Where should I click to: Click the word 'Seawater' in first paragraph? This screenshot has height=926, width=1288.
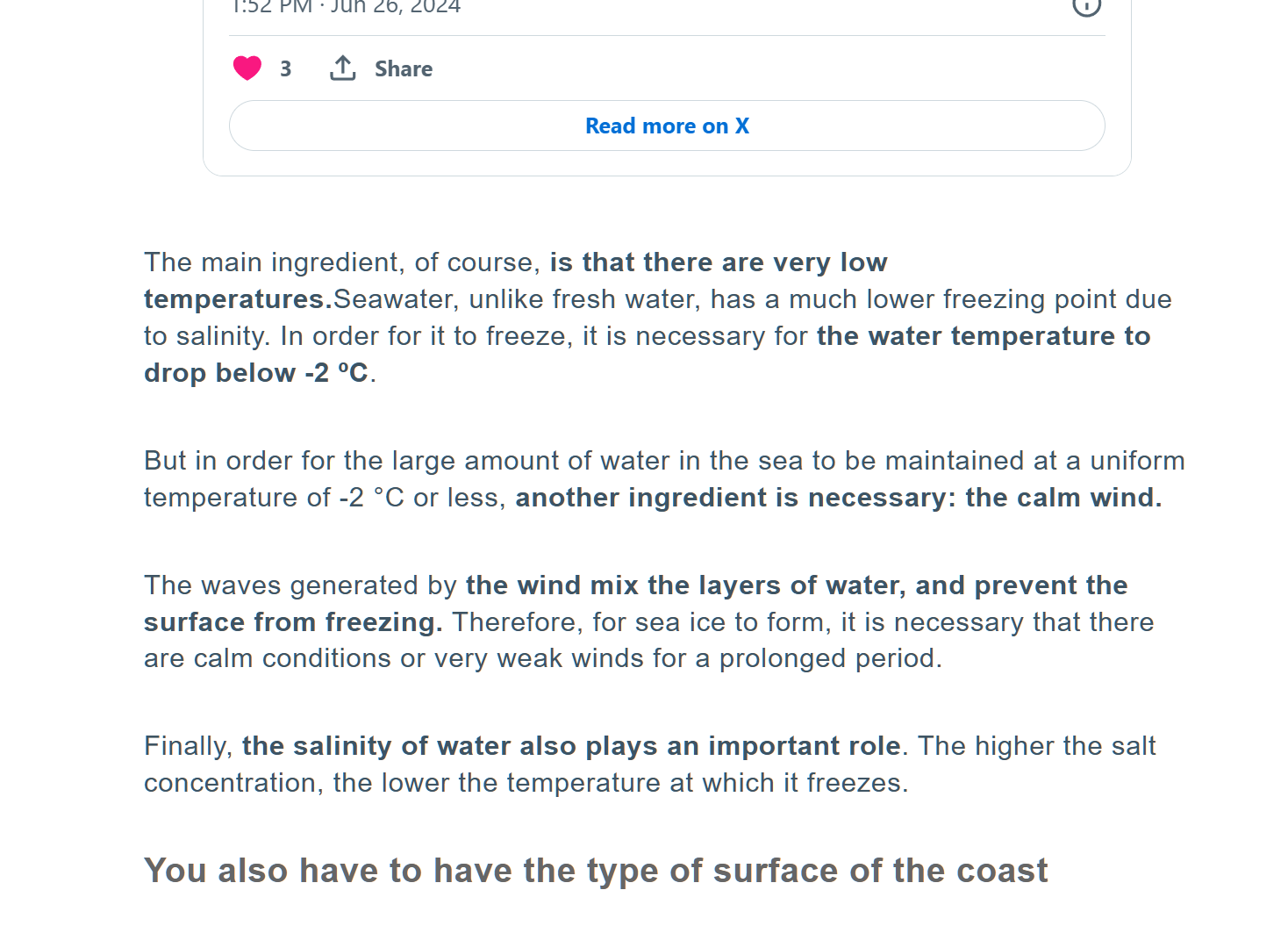tap(396, 299)
